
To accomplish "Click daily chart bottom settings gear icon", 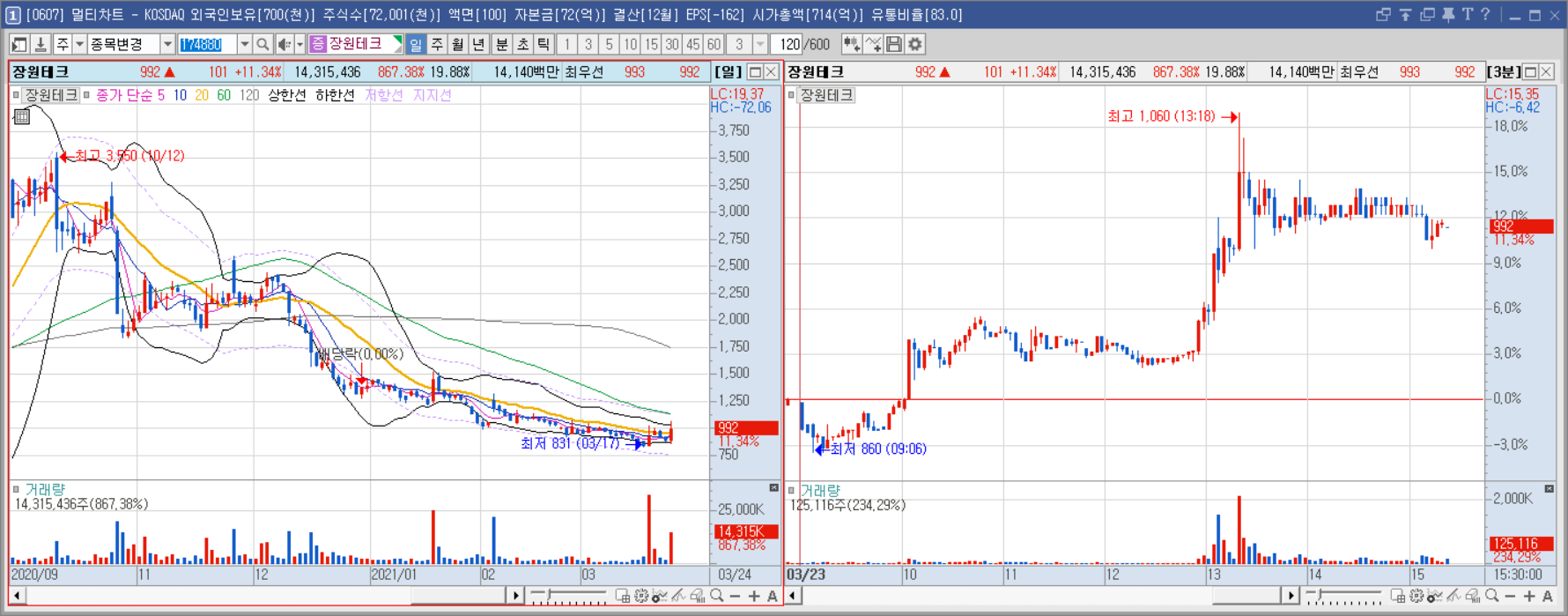I will (641, 597).
